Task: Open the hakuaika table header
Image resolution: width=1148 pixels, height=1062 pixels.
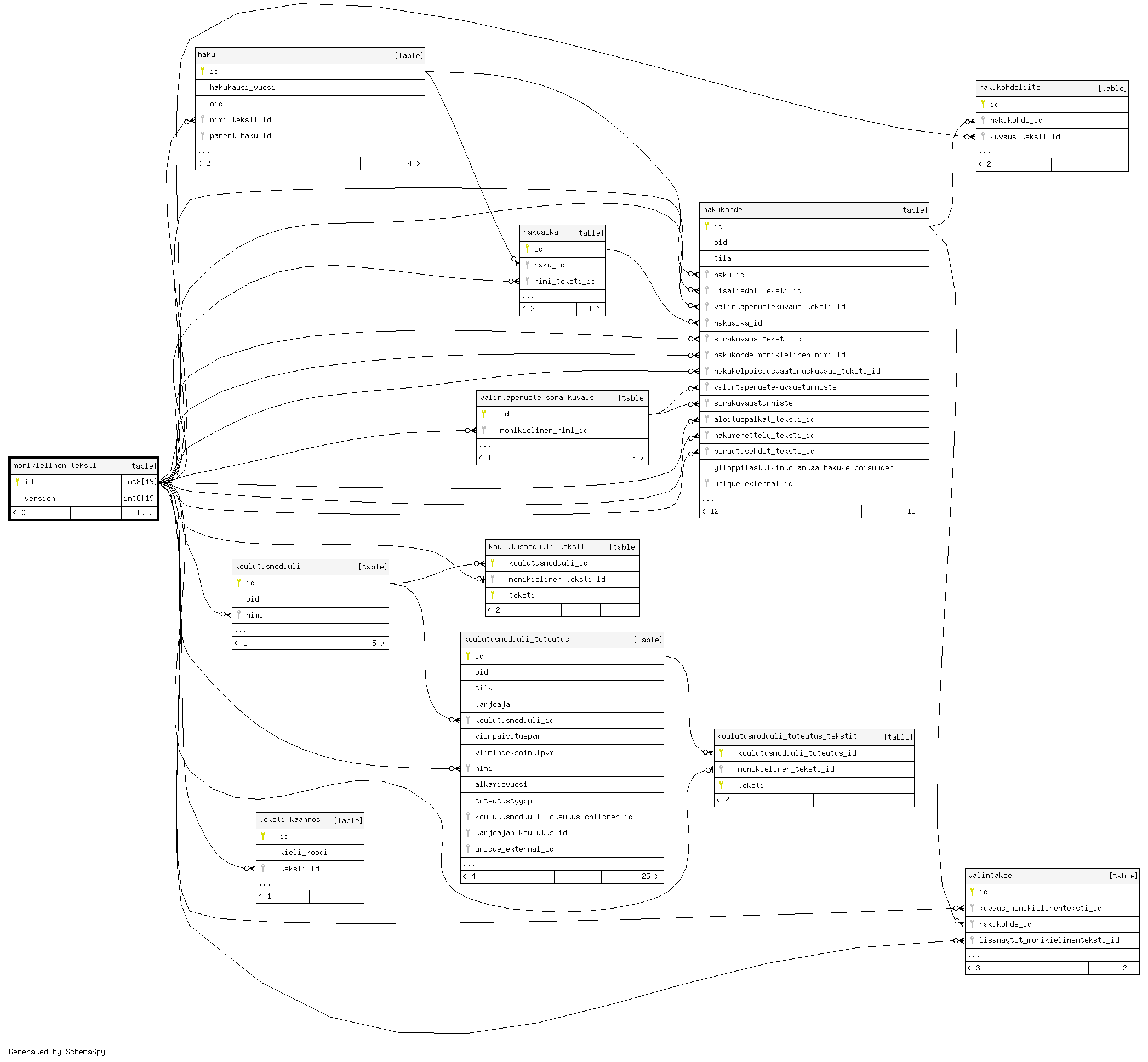Action: coord(562,233)
